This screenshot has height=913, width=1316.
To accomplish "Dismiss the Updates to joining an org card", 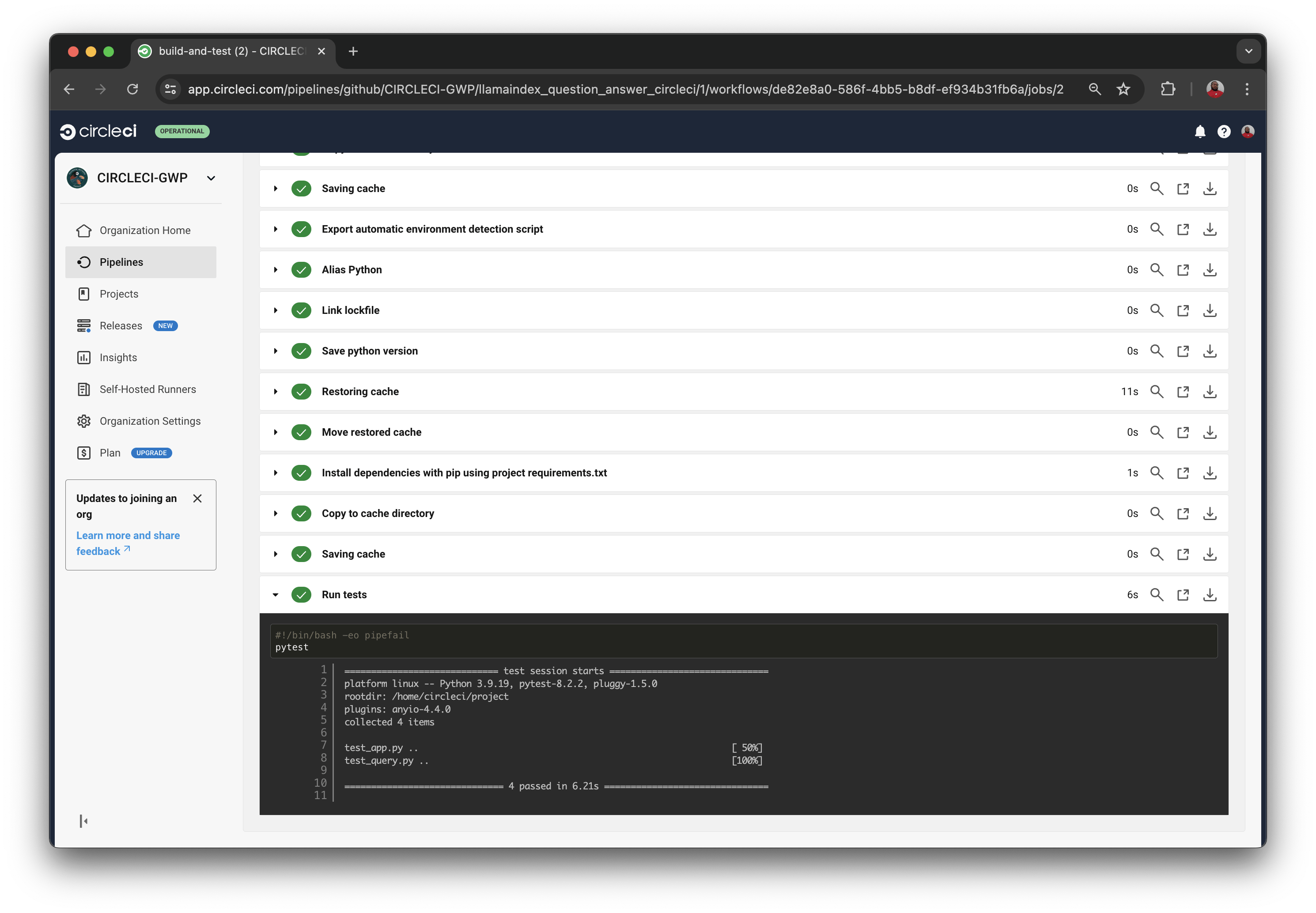I will click(x=197, y=498).
